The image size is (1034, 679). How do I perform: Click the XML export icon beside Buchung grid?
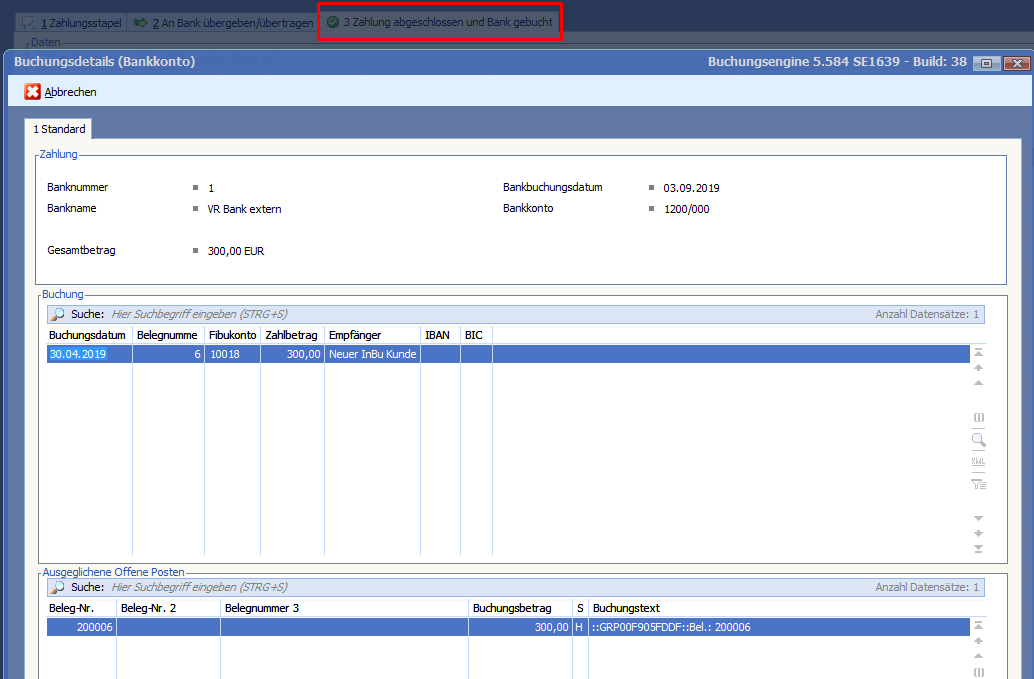(x=978, y=461)
